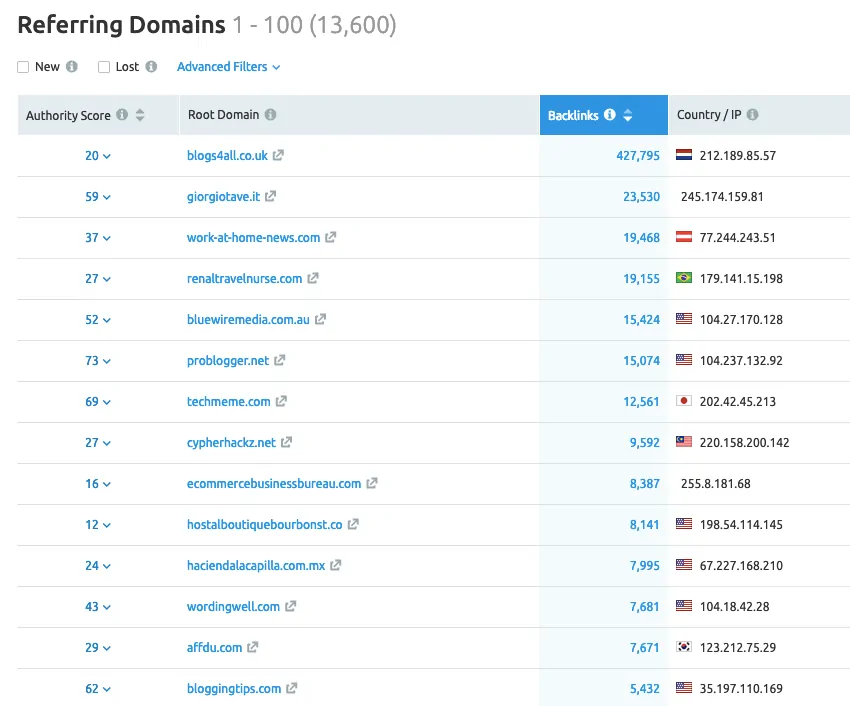850x706 pixels.
Task: Expand authority score 69 for techmeme.com
Action: point(98,402)
